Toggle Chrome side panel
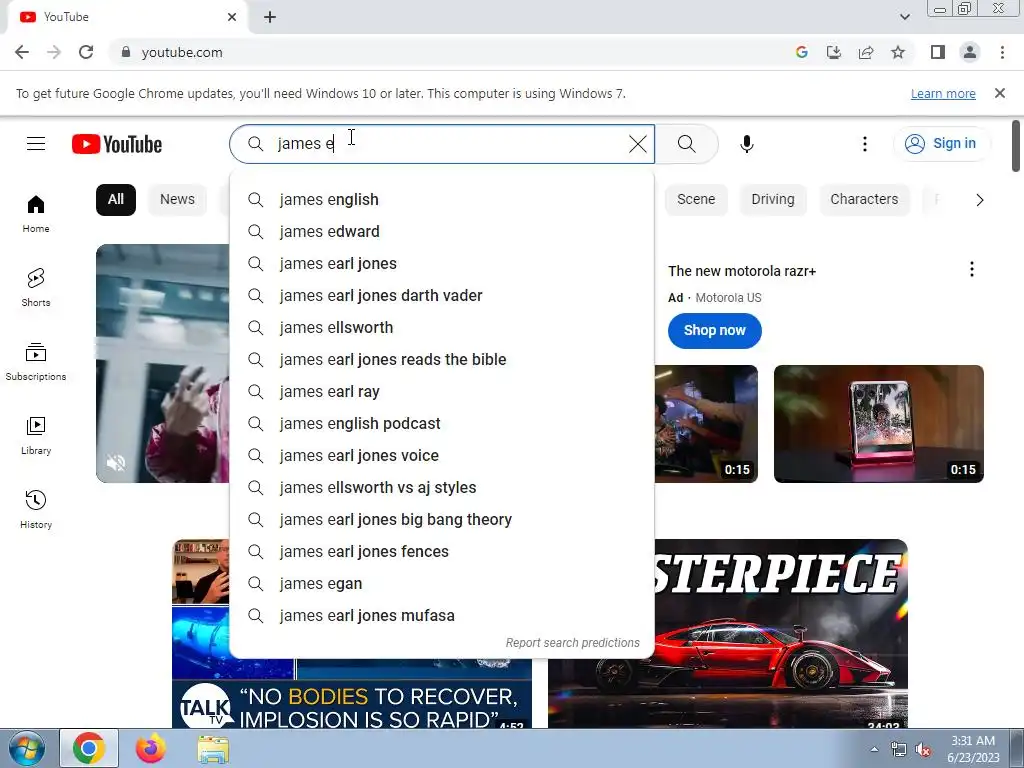The image size is (1024, 768). 938,52
